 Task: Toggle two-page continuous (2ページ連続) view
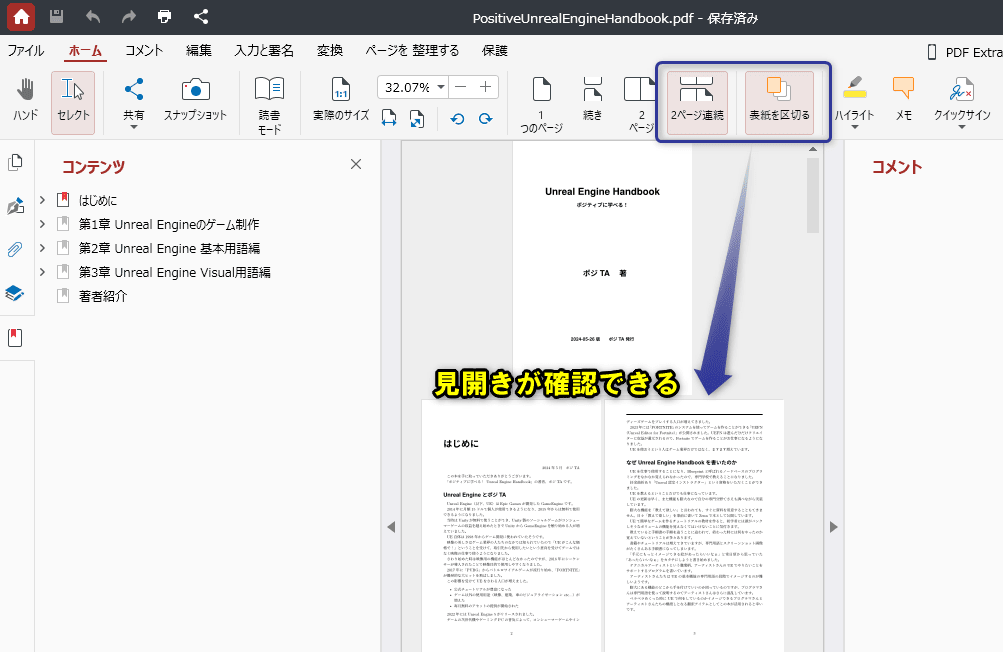[x=697, y=102]
